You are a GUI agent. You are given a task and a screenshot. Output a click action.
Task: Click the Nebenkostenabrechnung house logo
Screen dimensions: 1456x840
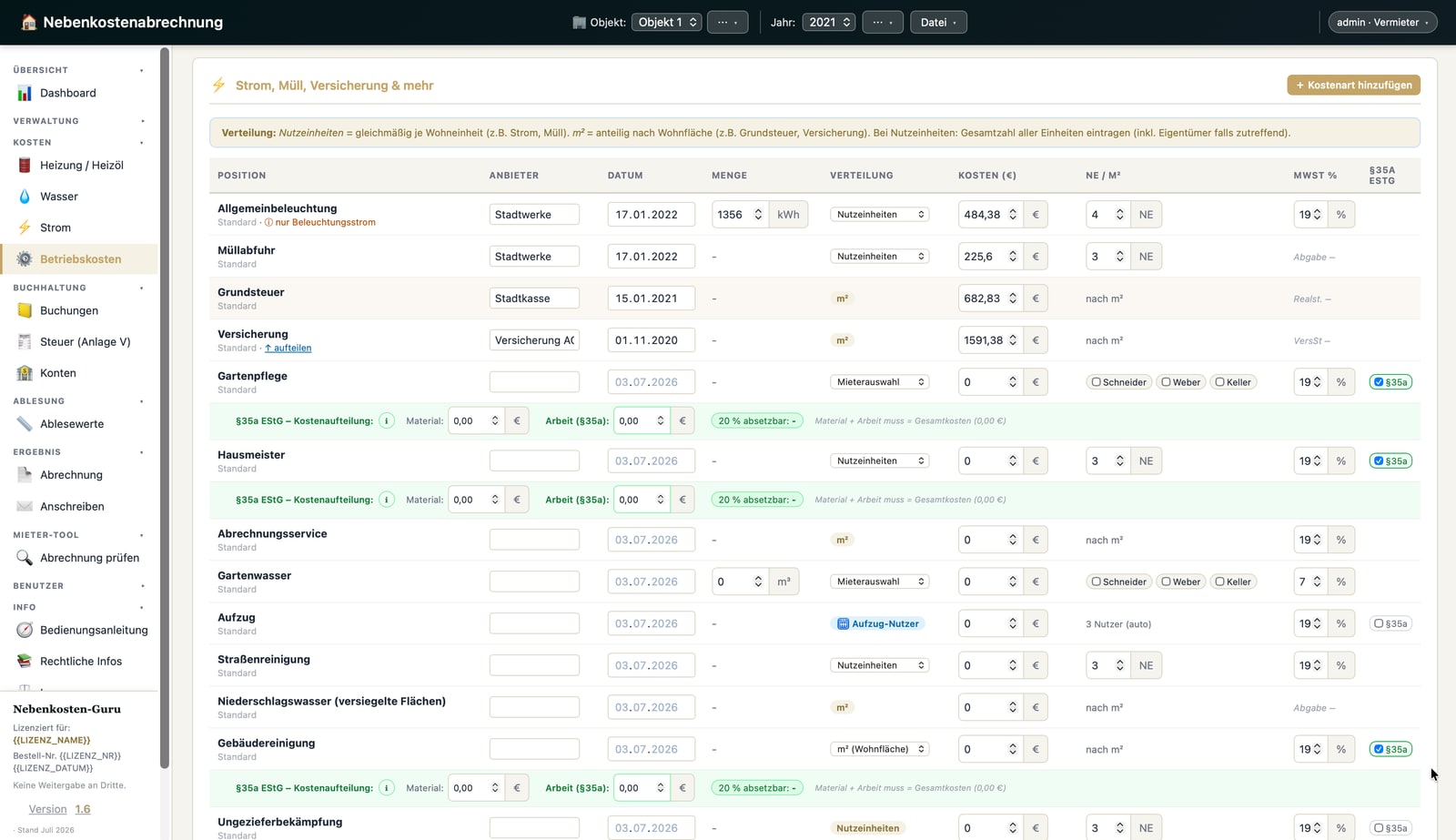[x=28, y=22]
